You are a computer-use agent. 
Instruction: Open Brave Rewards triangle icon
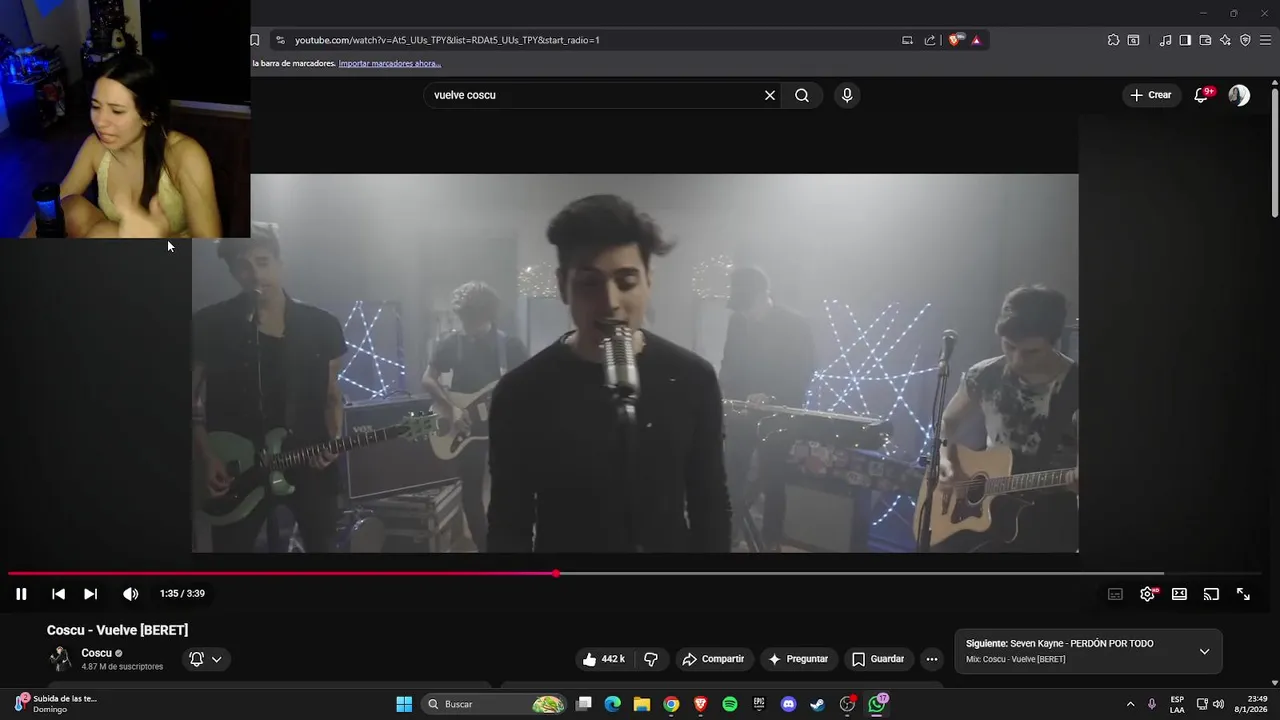tap(976, 40)
